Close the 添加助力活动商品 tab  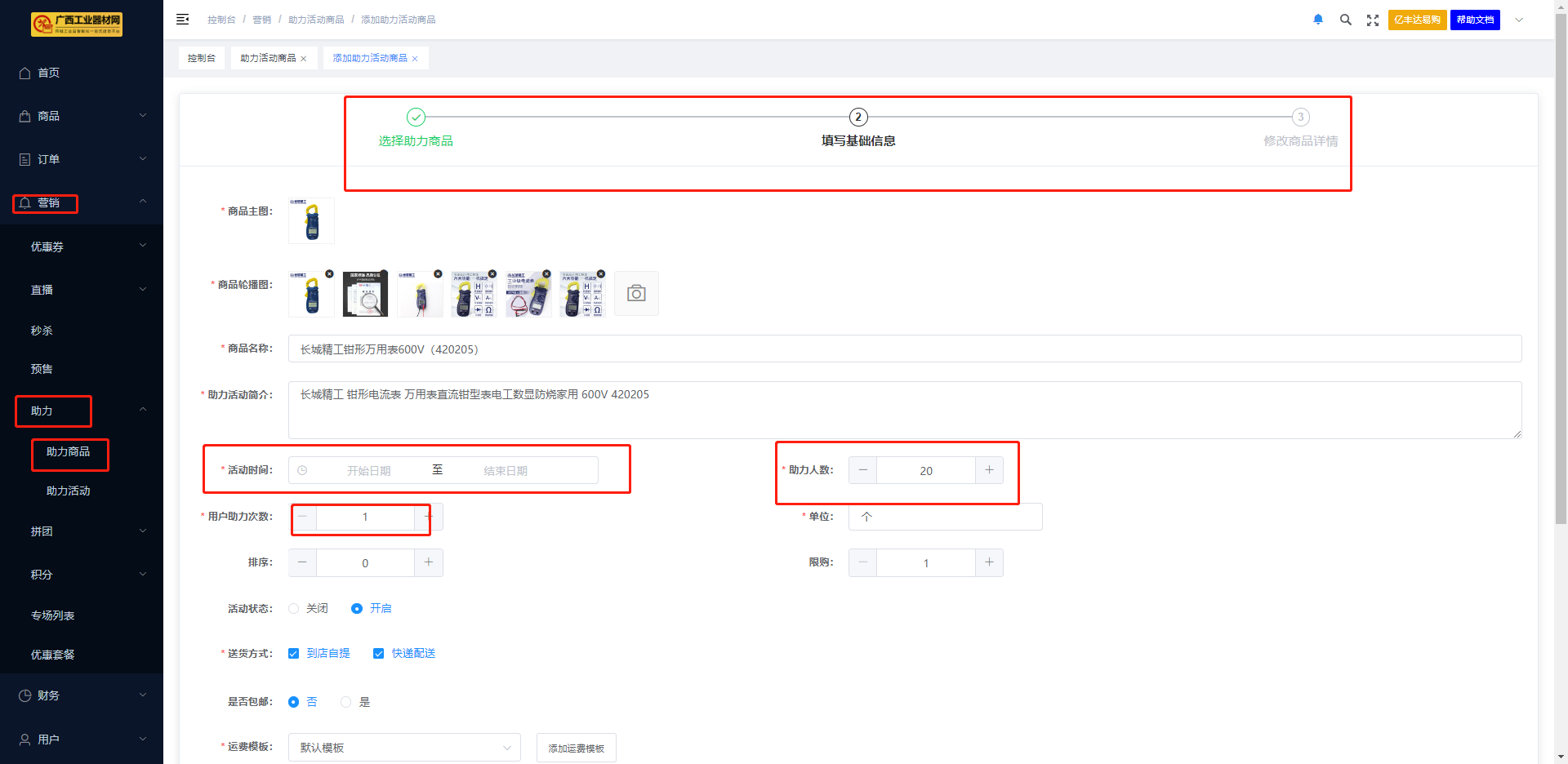click(415, 59)
